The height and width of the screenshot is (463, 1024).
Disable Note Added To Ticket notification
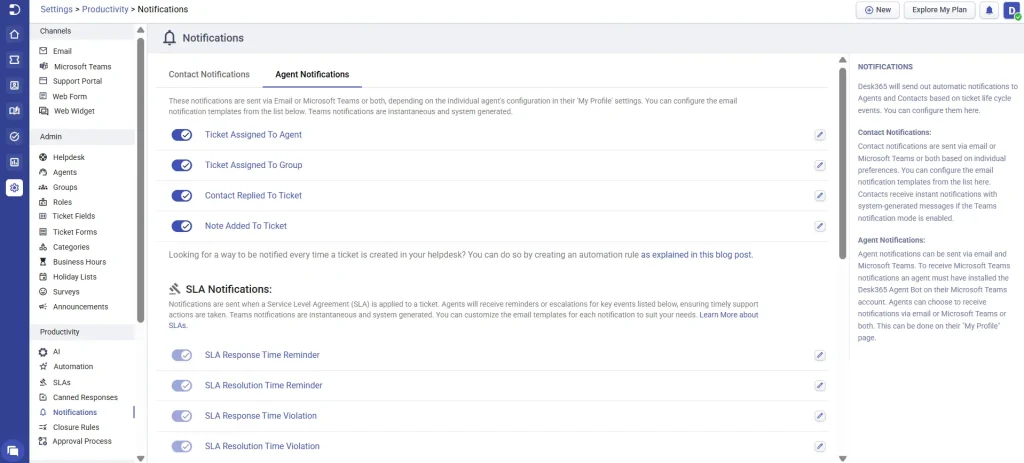(x=182, y=226)
